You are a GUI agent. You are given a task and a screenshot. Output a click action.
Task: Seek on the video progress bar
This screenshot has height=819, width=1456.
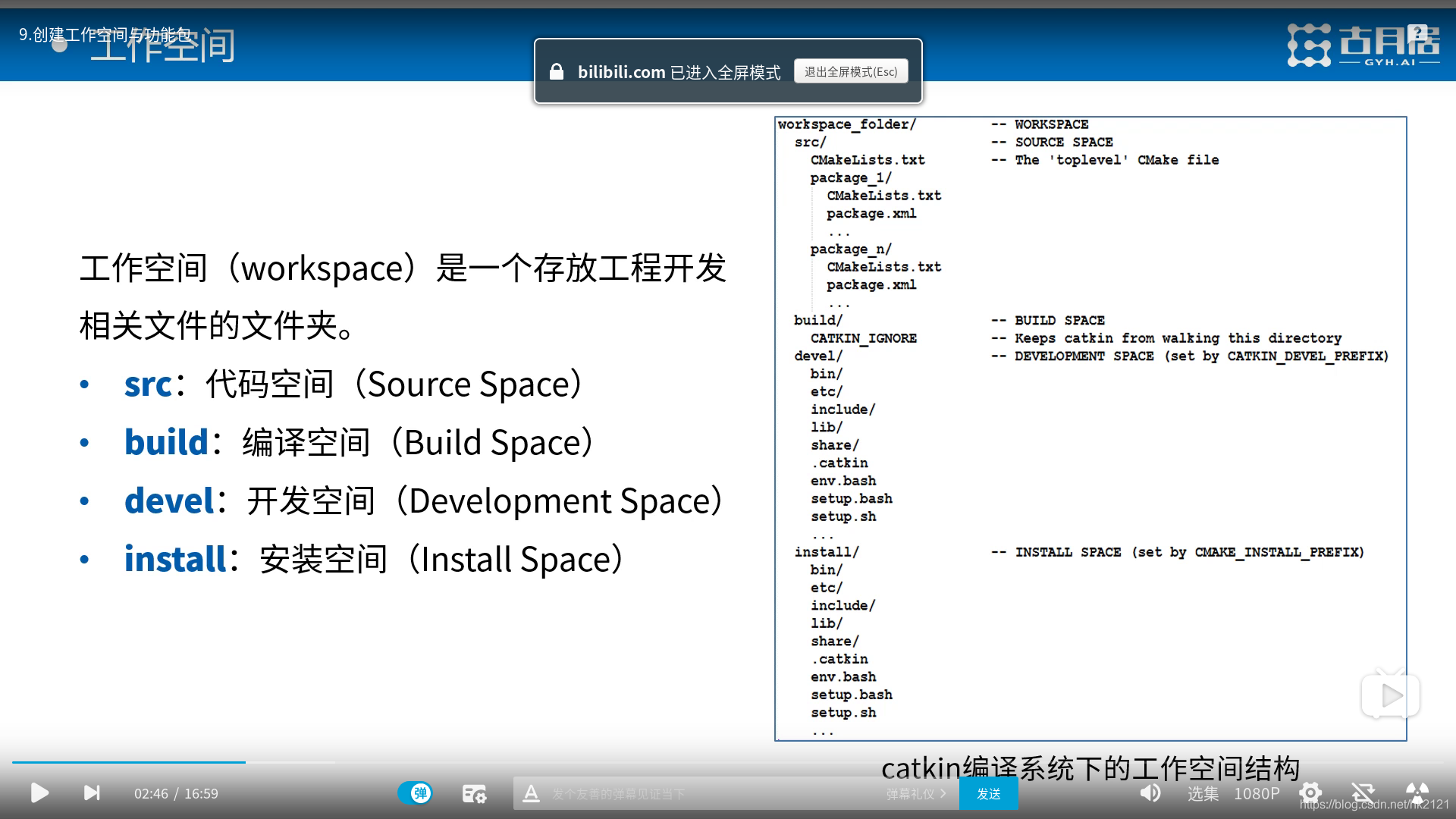tap(728, 762)
